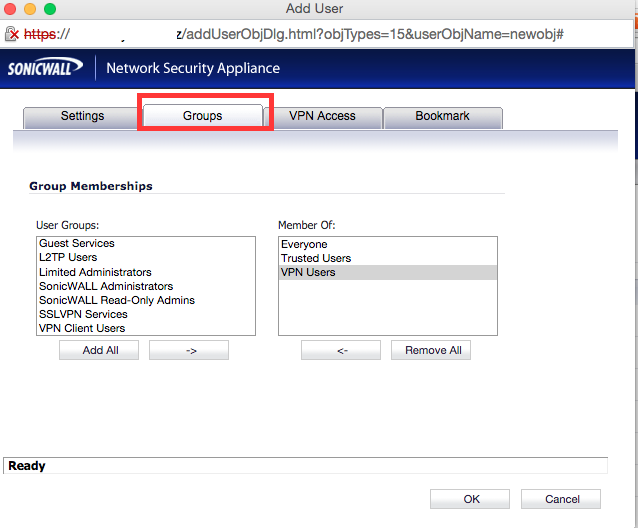This screenshot has height=528, width=638.
Task: Click the Cancel button
Action: pos(561,499)
